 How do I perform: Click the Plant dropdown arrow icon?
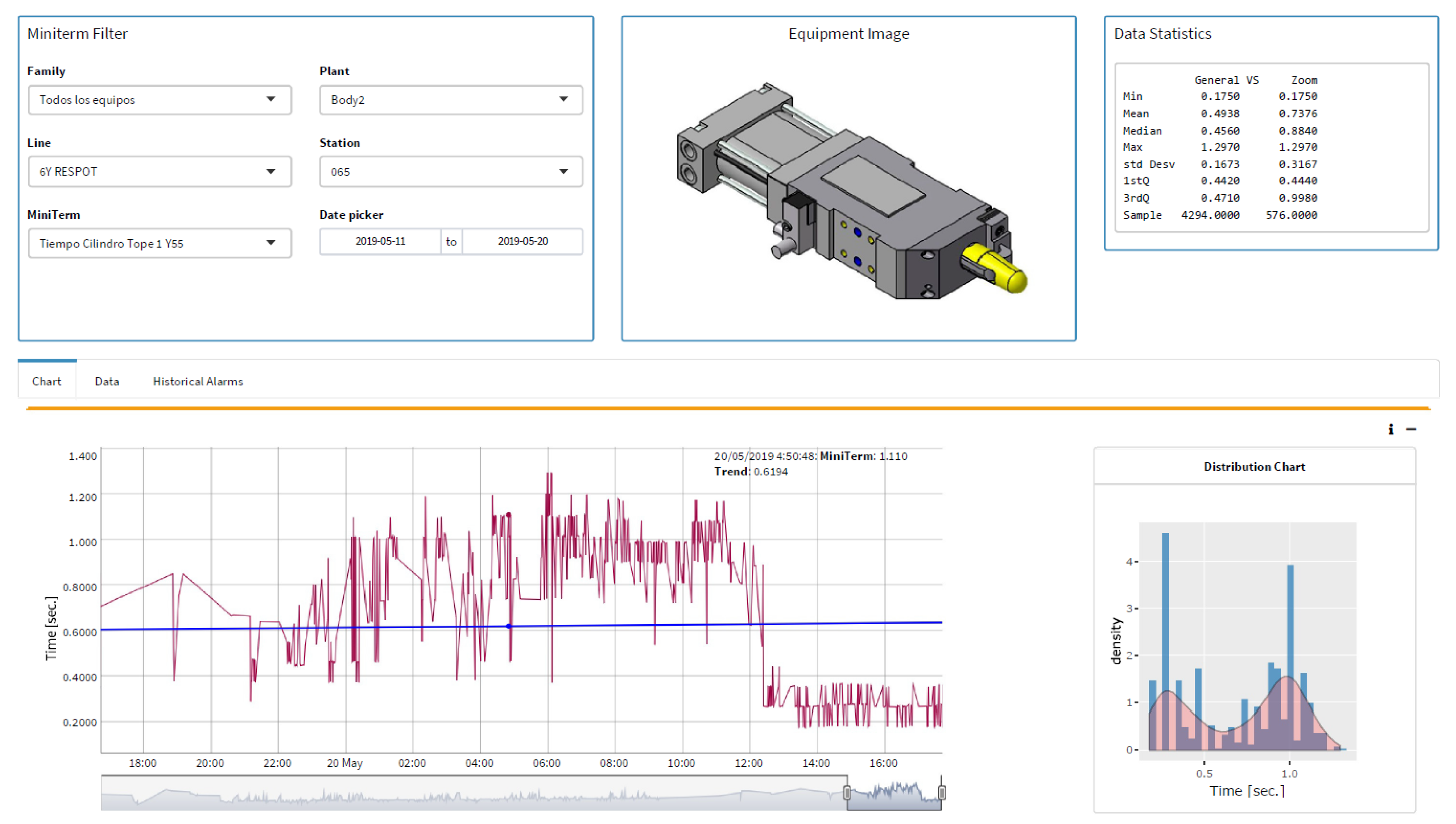[563, 100]
